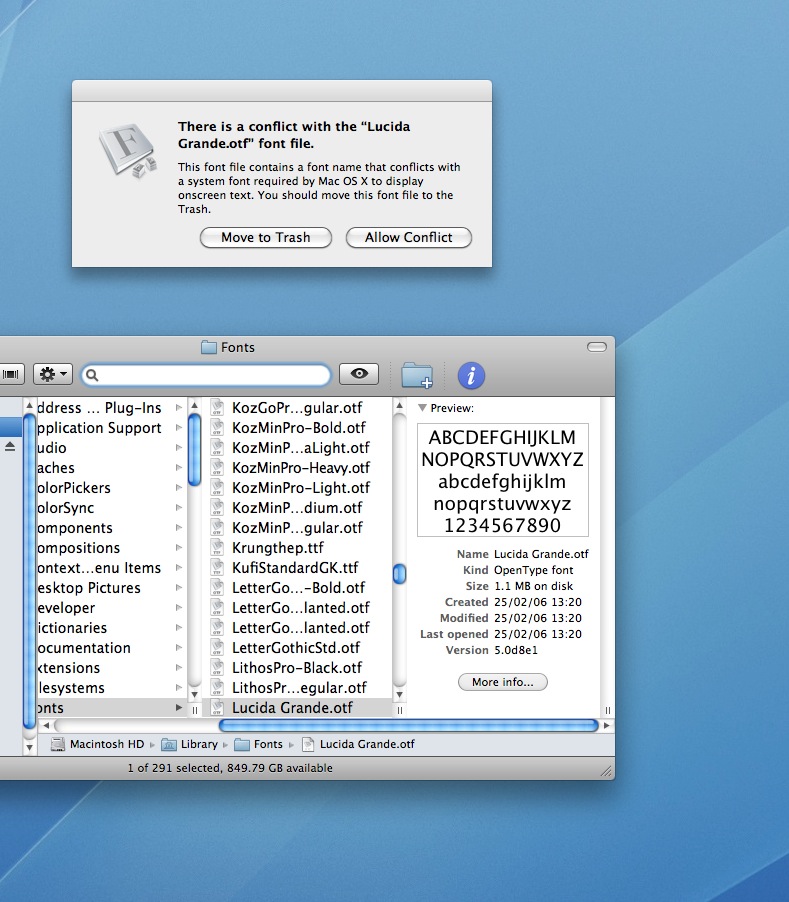The height and width of the screenshot is (902, 789).
Task: Expand arrow beside Components folder
Action: 179,528
